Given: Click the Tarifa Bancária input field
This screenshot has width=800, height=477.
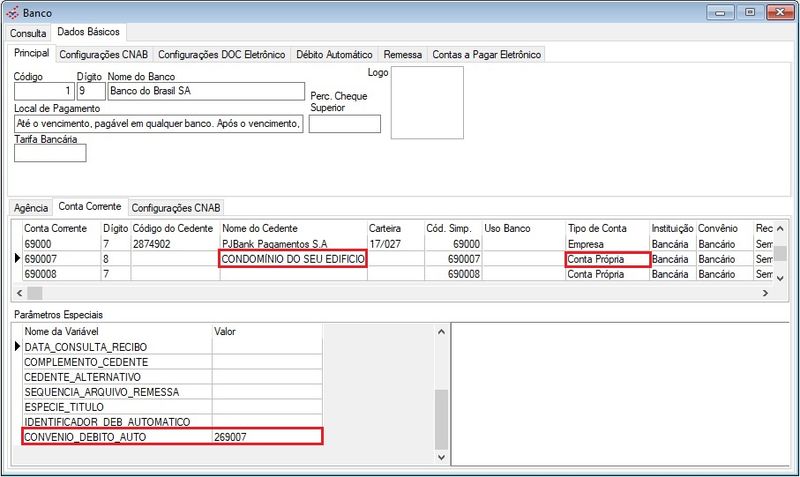Looking at the screenshot, I should click(x=50, y=153).
